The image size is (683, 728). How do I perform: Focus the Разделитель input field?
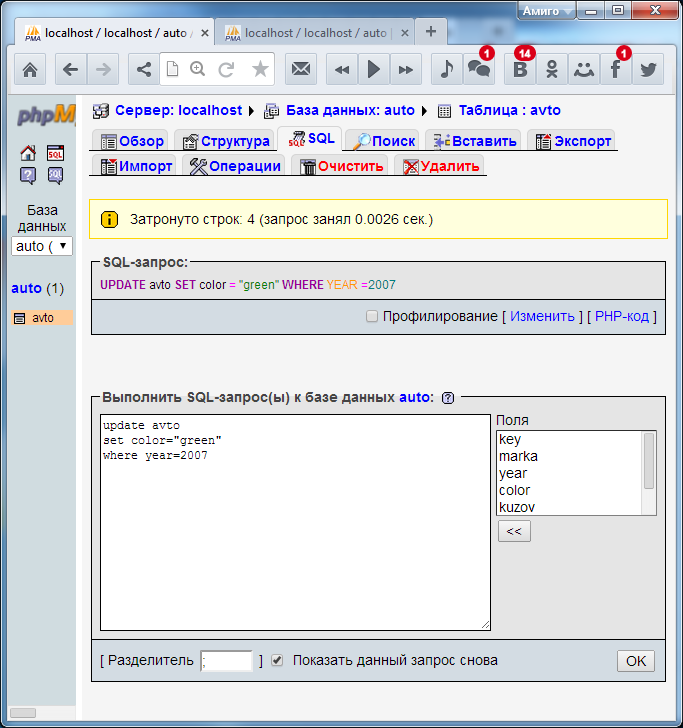(227, 661)
